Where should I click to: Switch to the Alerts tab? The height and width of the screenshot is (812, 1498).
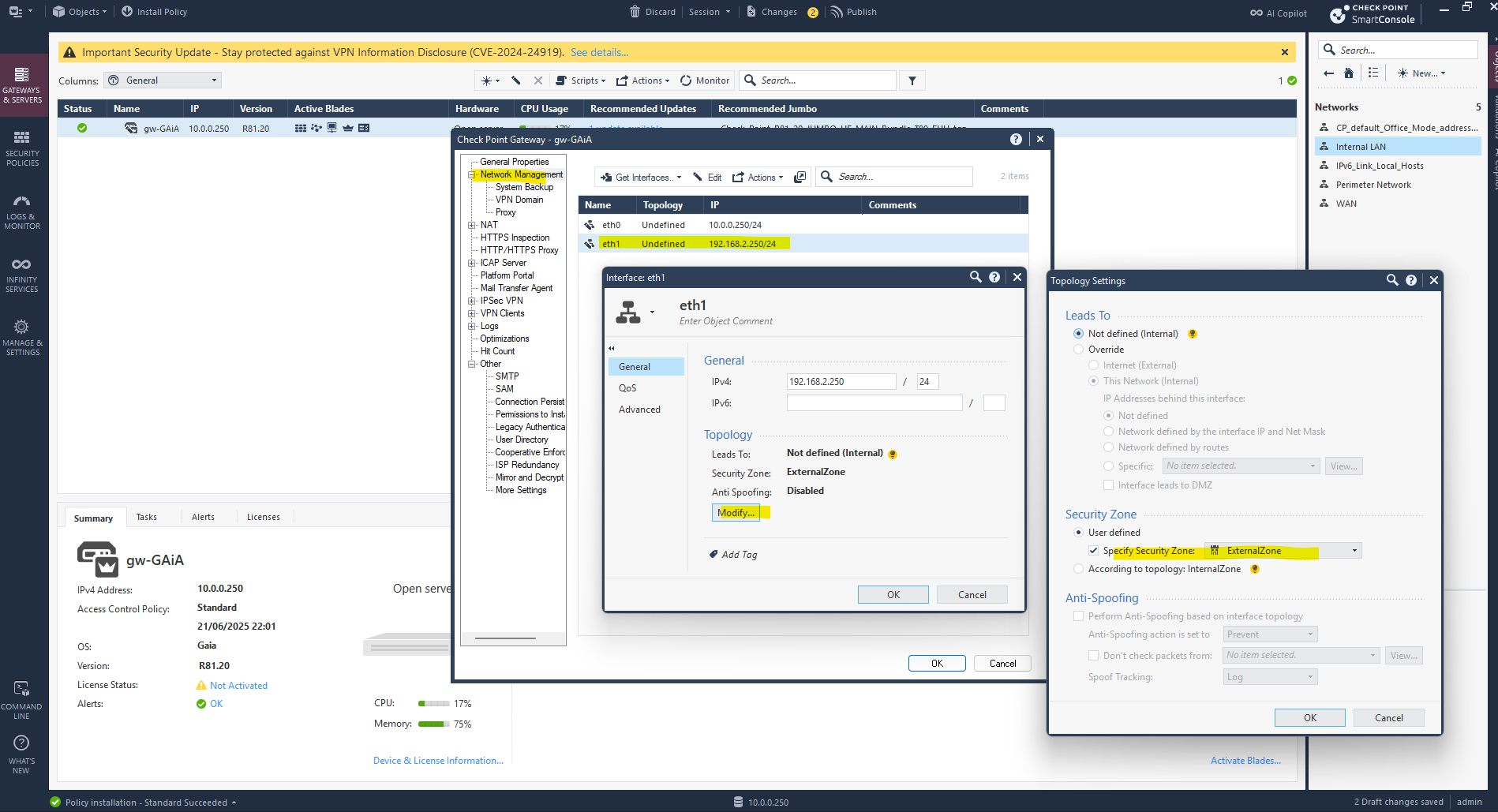pos(203,517)
